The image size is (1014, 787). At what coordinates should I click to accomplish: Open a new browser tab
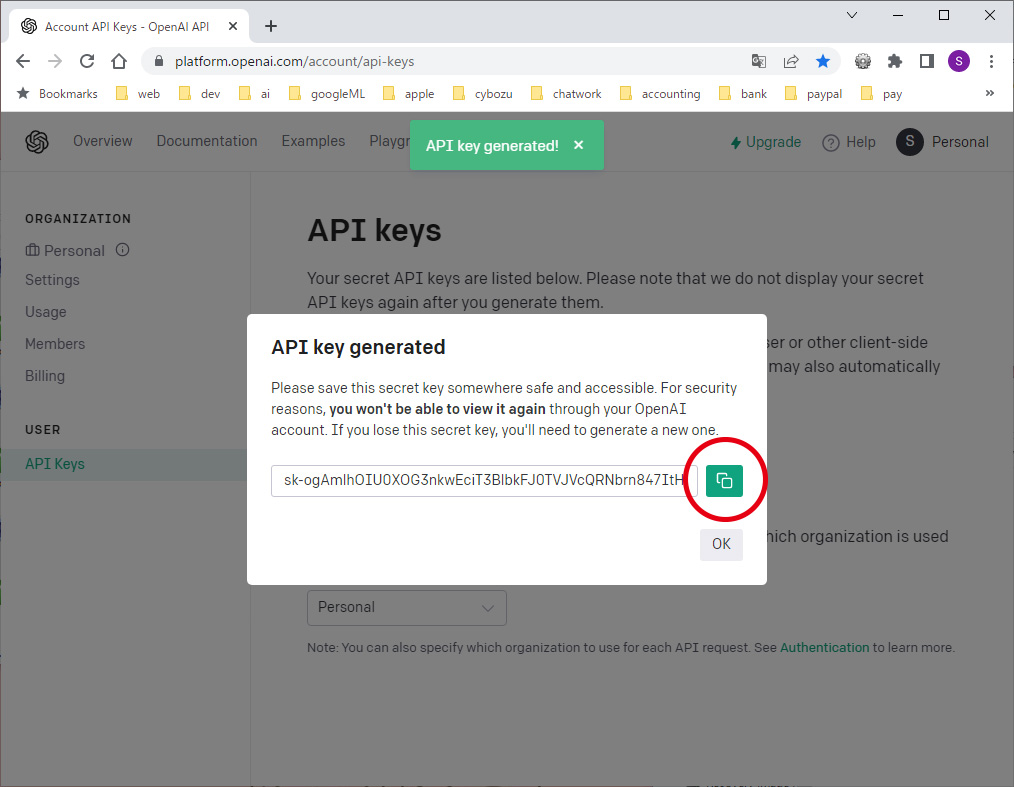coord(271,26)
